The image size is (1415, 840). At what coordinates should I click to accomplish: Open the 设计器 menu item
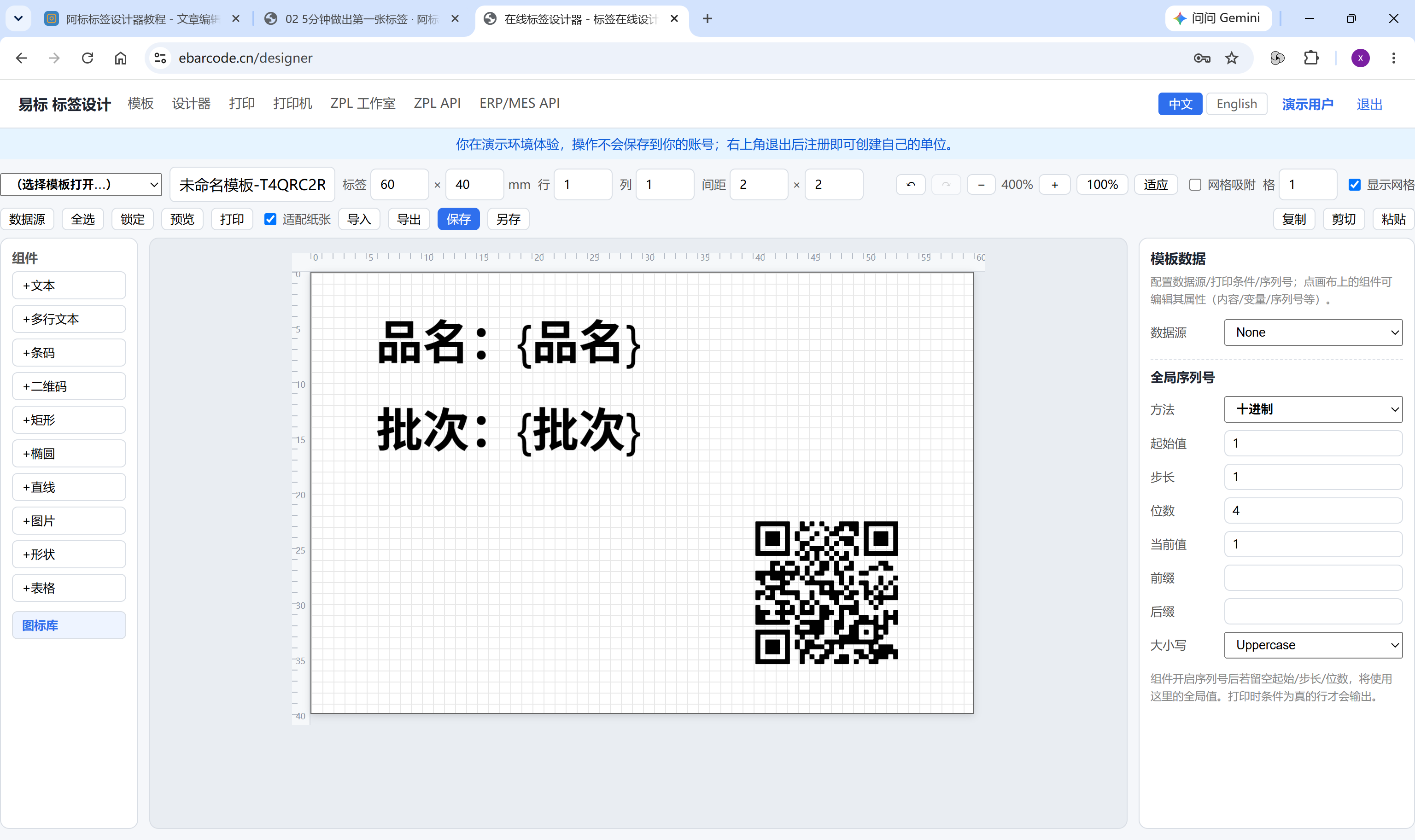pyautogui.click(x=191, y=104)
